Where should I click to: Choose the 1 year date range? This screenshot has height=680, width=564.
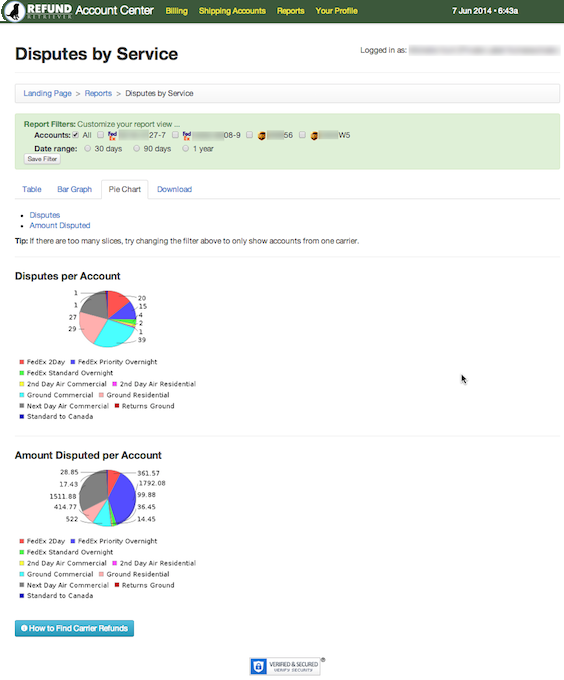point(186,148)
